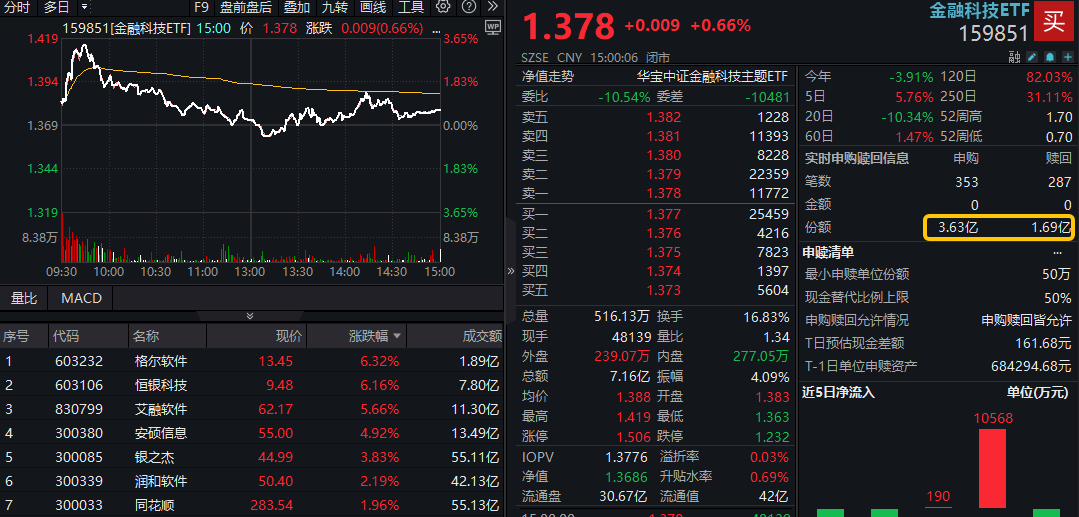Screen dimensions: 1079x517
Task: Click 赎回 份额 value 1.69亿
Action: (x=1051, y=227)
